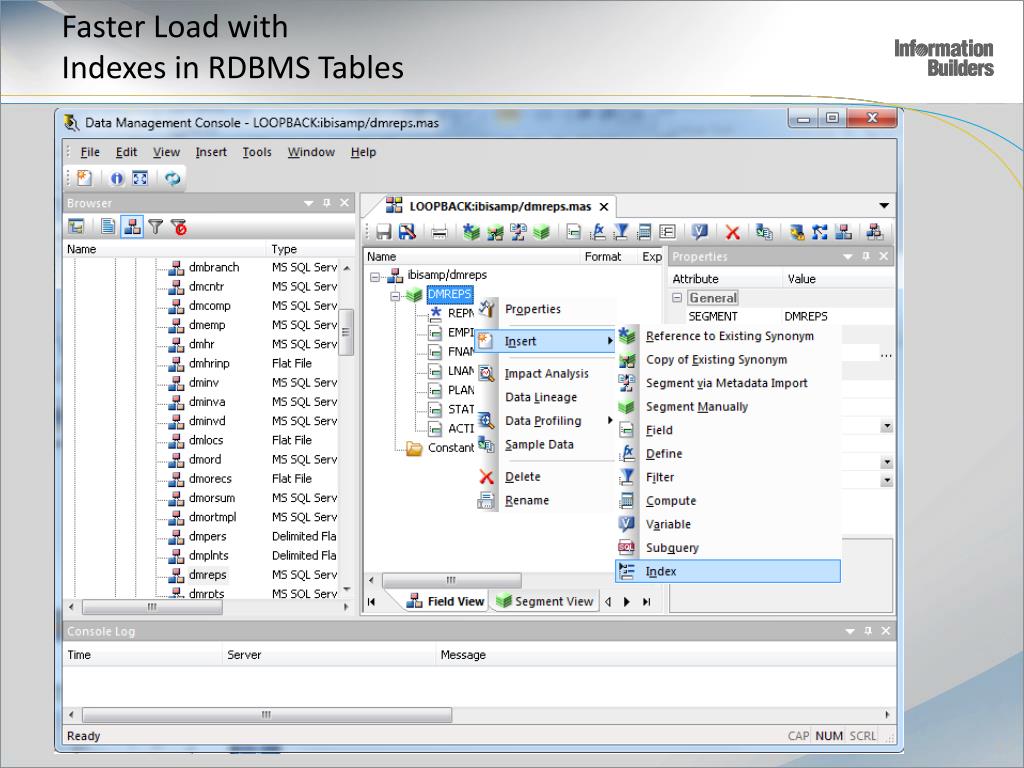Viewport: 1024px width, 768px height.
Task: Open the Browser panel dropdown arrow
Action: click(x=308, y=204)
